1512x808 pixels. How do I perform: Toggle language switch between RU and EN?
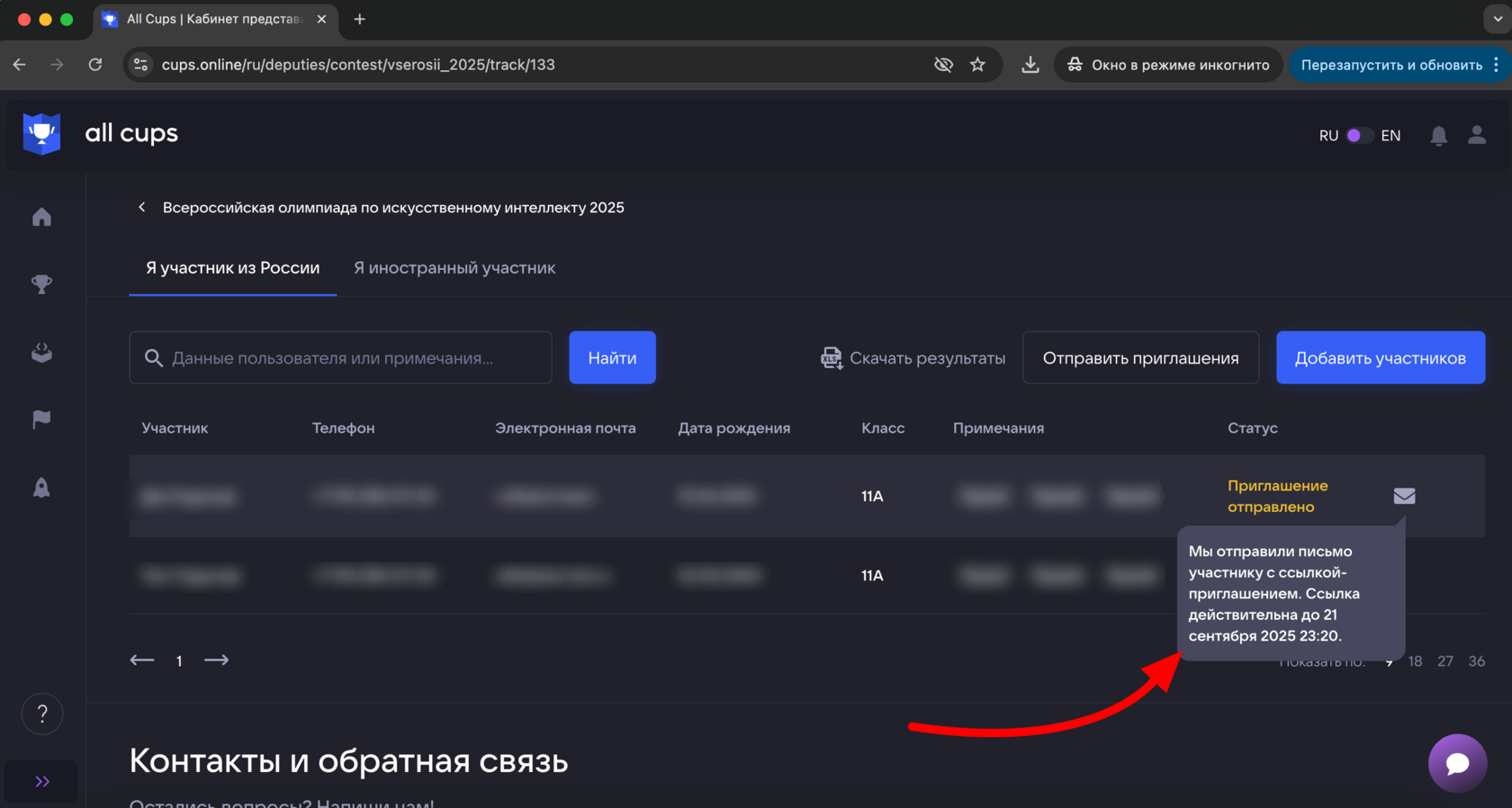tap(1359, 135)
